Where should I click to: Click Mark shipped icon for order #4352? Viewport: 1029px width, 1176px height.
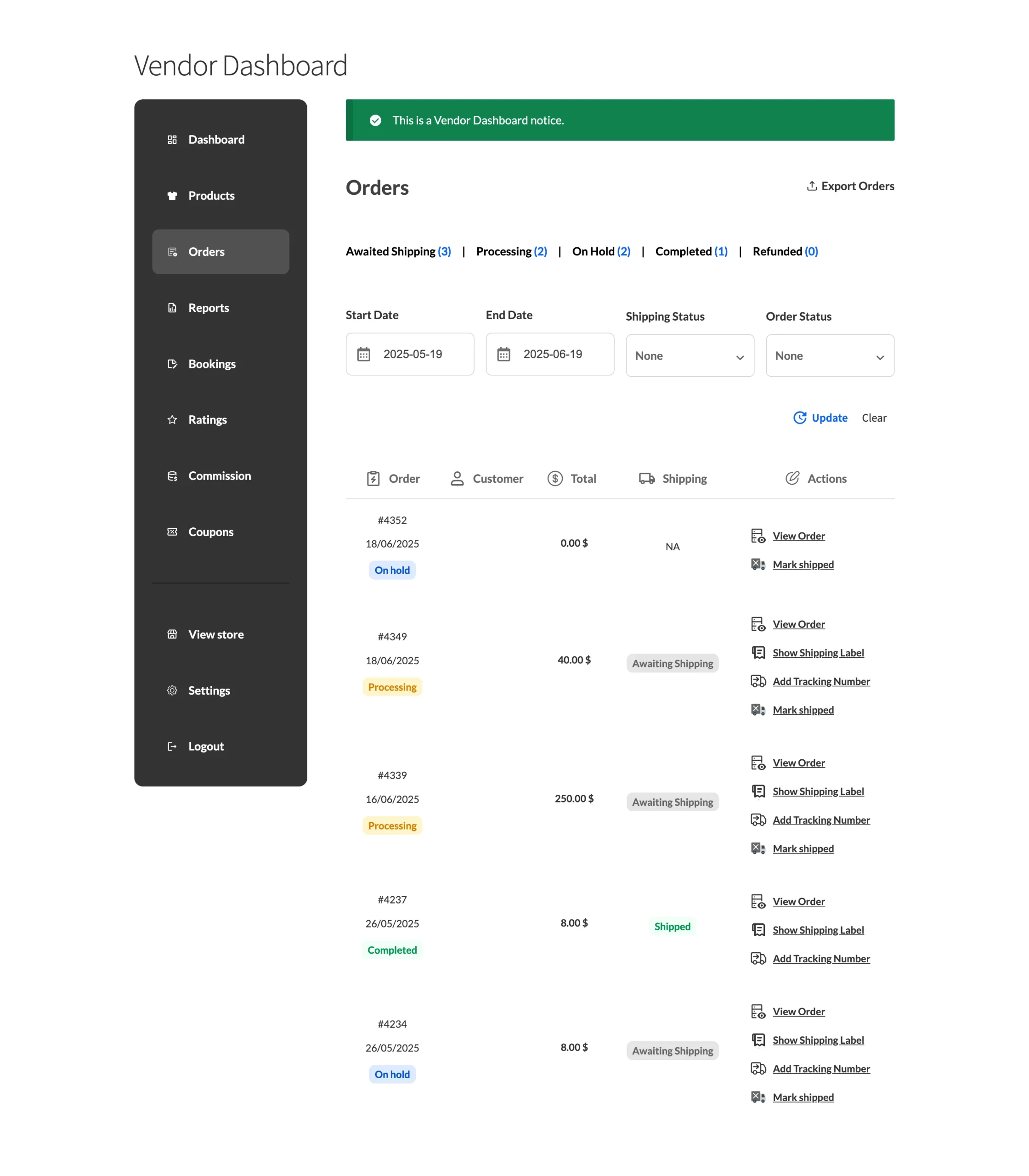(758, 565)
